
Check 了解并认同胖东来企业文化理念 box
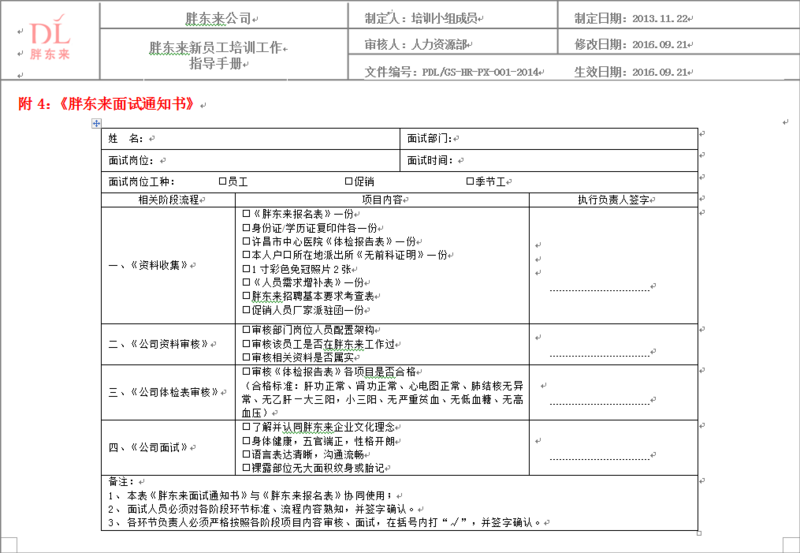click(246, 426)
